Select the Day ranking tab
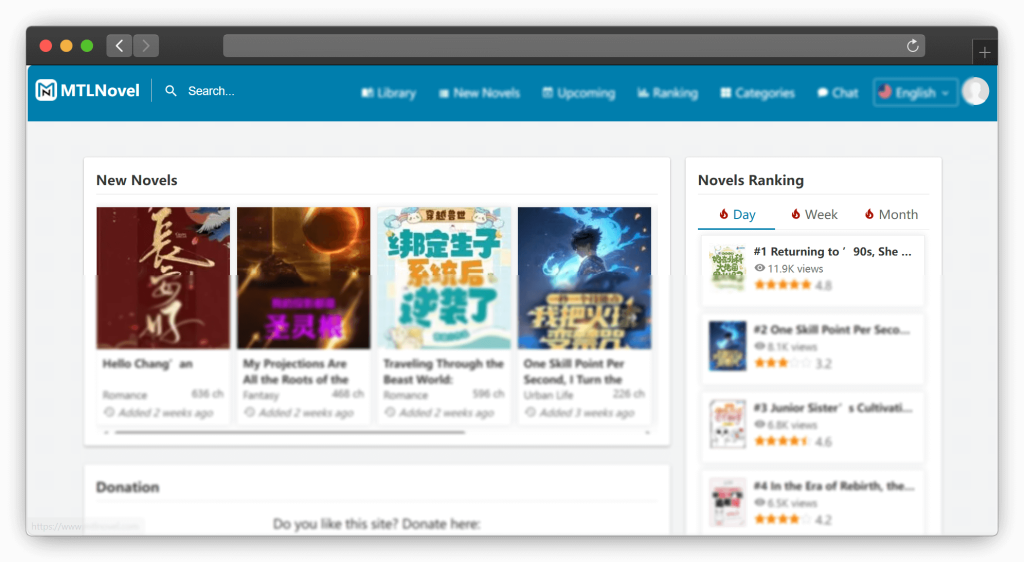Viewport: 1024px width, 562px height. 736,214
